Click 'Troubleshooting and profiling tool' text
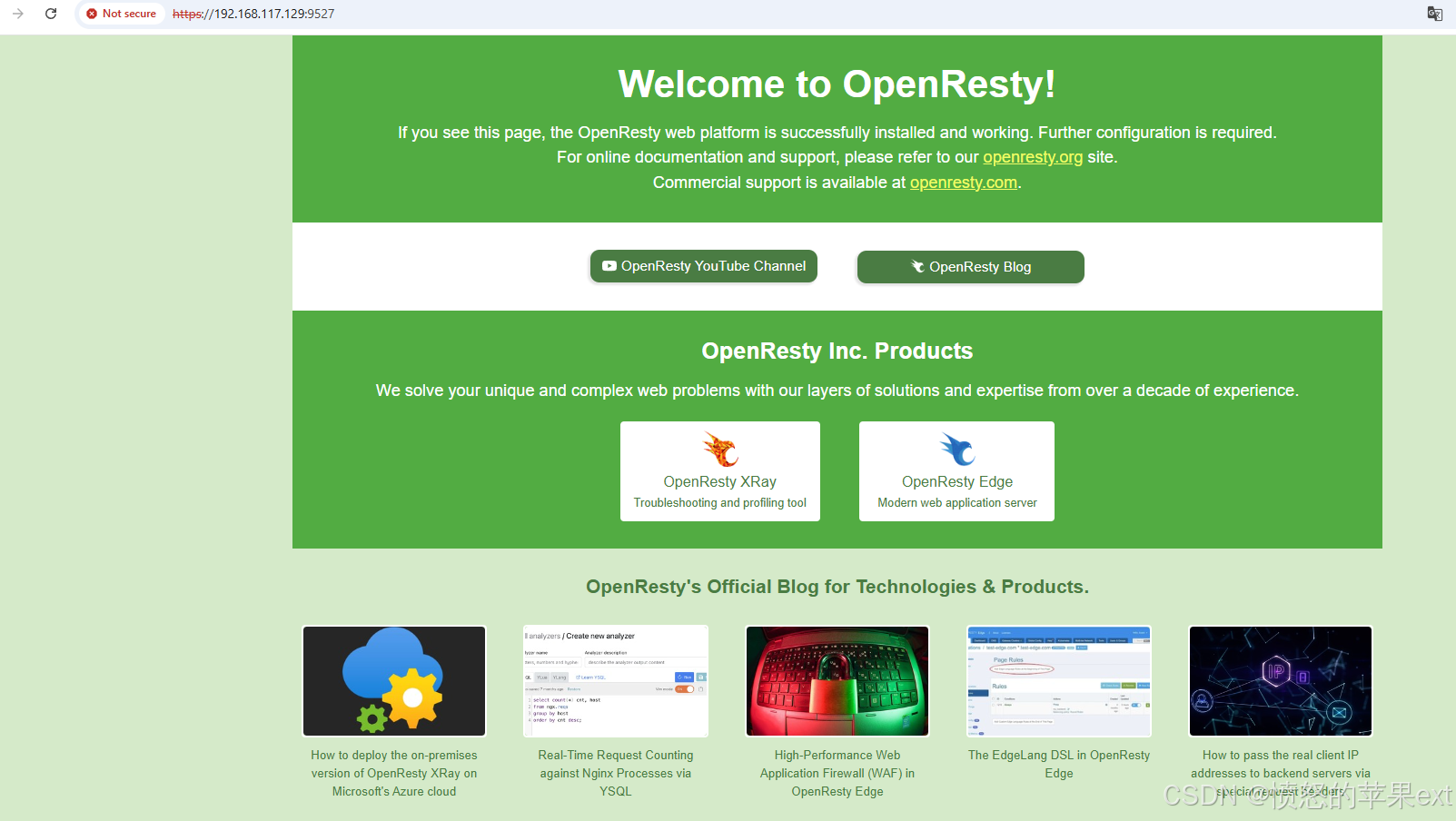The image size is (1456, 821). pos(720,502)
